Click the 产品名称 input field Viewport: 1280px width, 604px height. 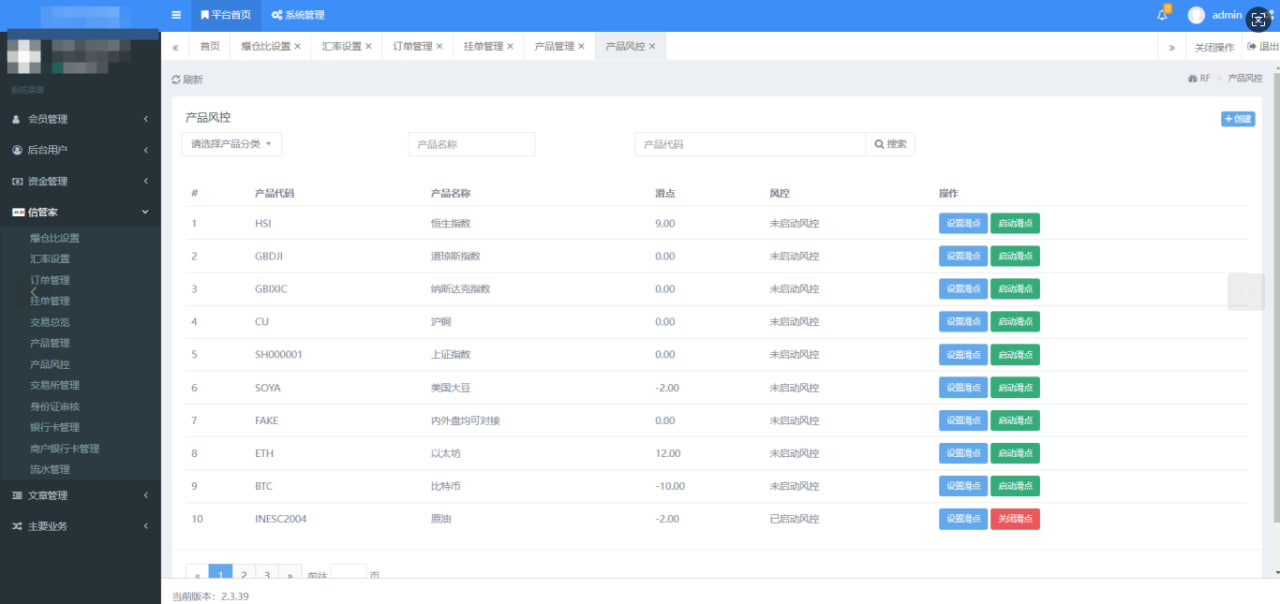pyautogui.click(x=471, y=144)
